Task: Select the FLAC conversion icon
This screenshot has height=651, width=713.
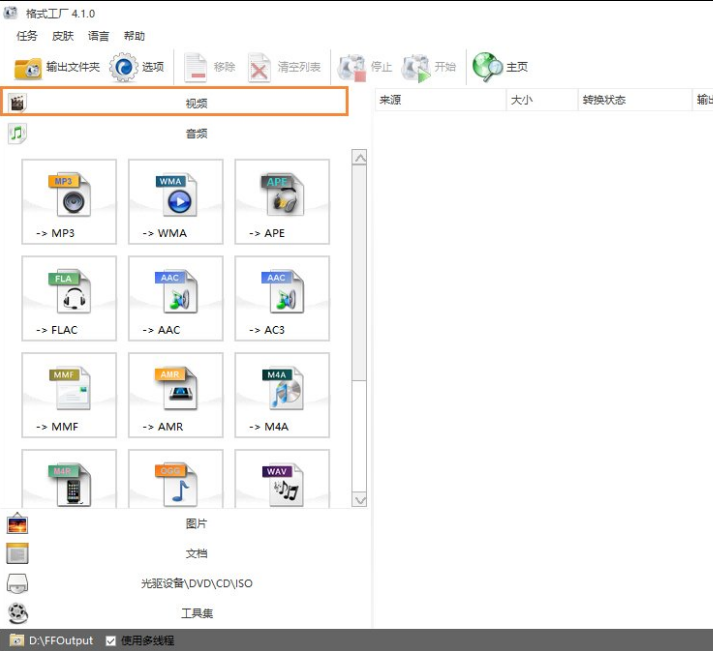Action: (69, 298)
